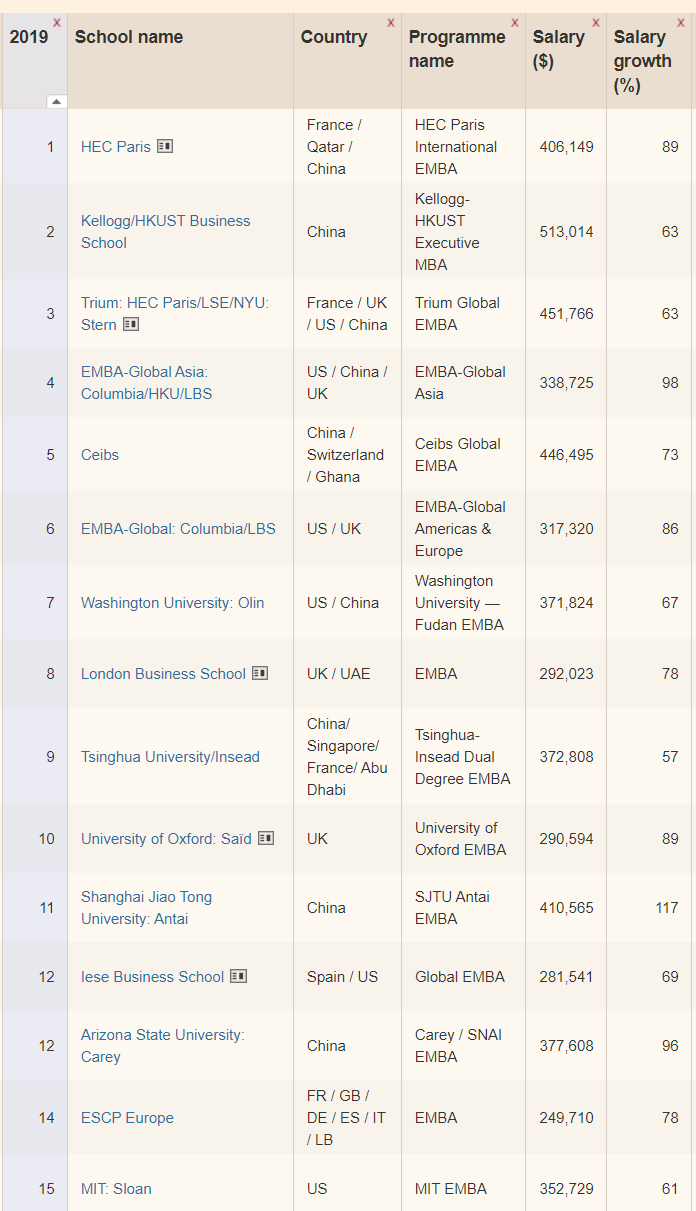The height and width of the screenshot is (1211, 696).
Task: Open Kellogg/HKUST Business School link
Action: coord(166,231)
